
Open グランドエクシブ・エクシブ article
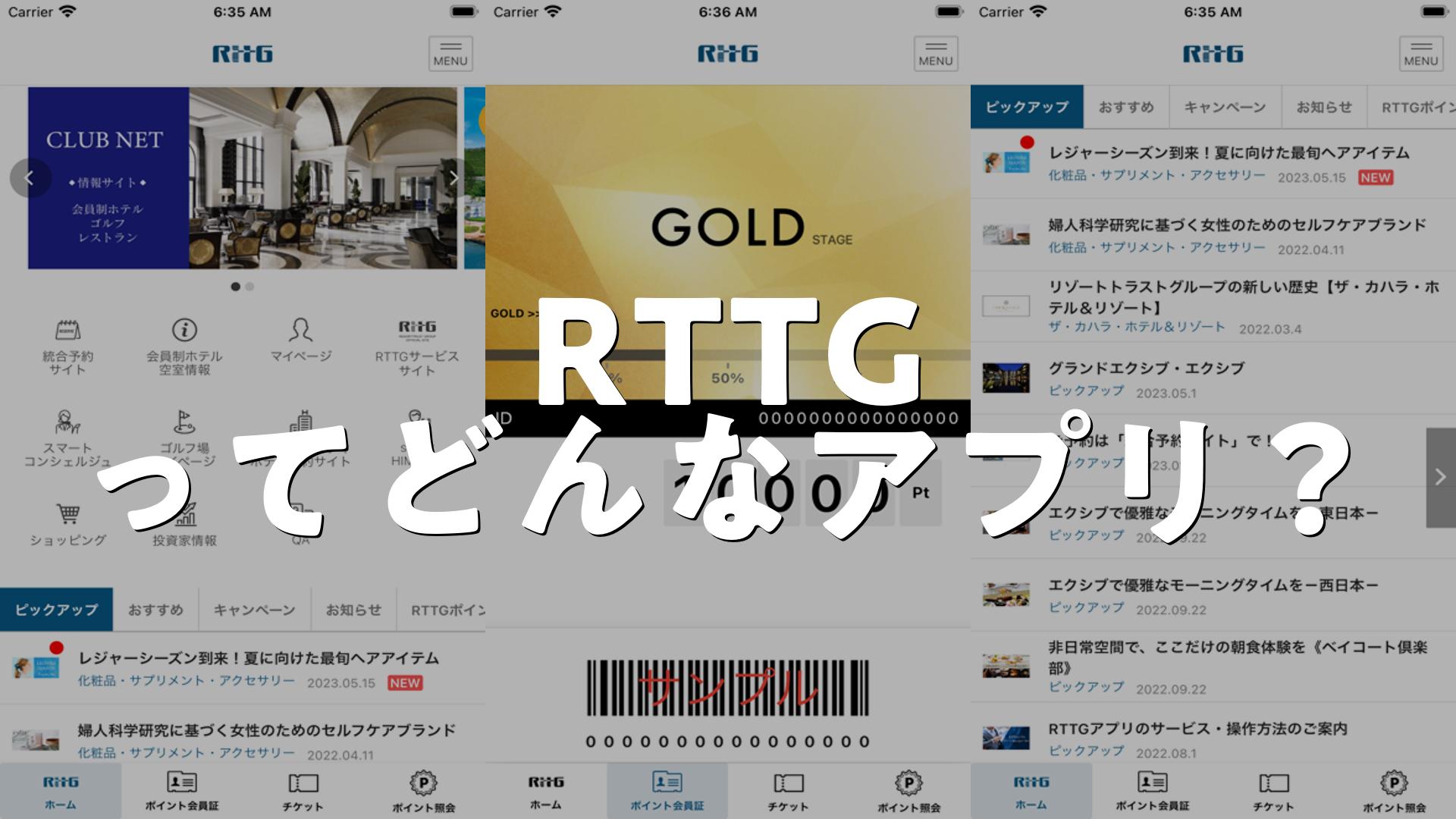tap(1213, 378)
